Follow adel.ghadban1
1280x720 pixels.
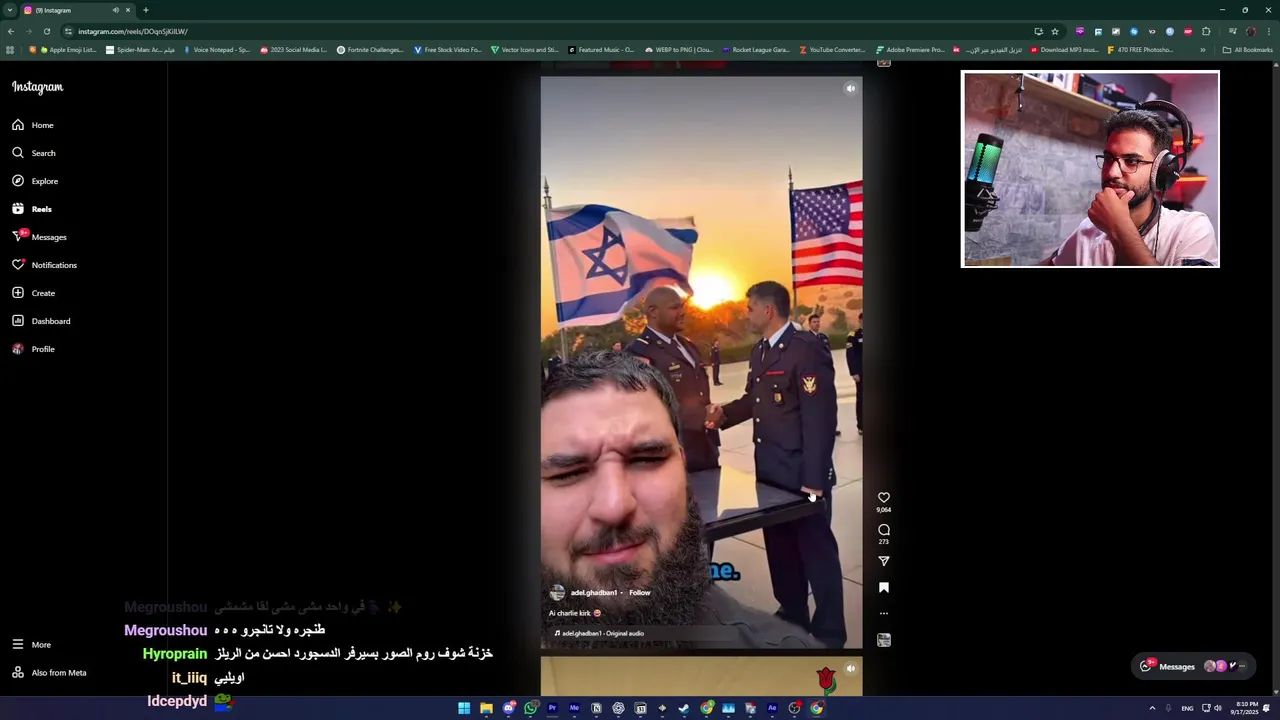[x=640, y=593]
